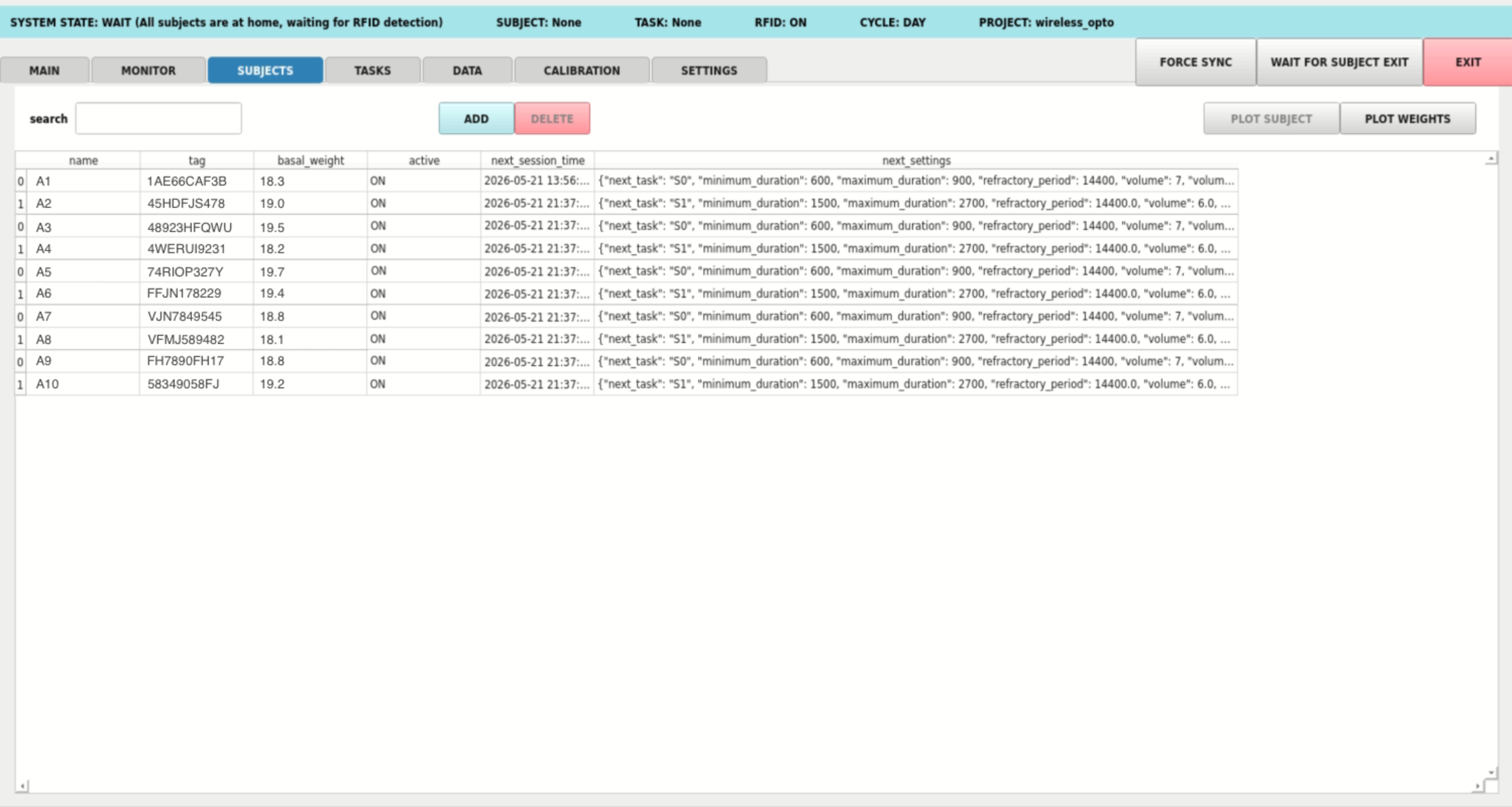Select subject name cell A8
Image resolution: width=1512 pixels, height=807 pixels.
(83, 339)
